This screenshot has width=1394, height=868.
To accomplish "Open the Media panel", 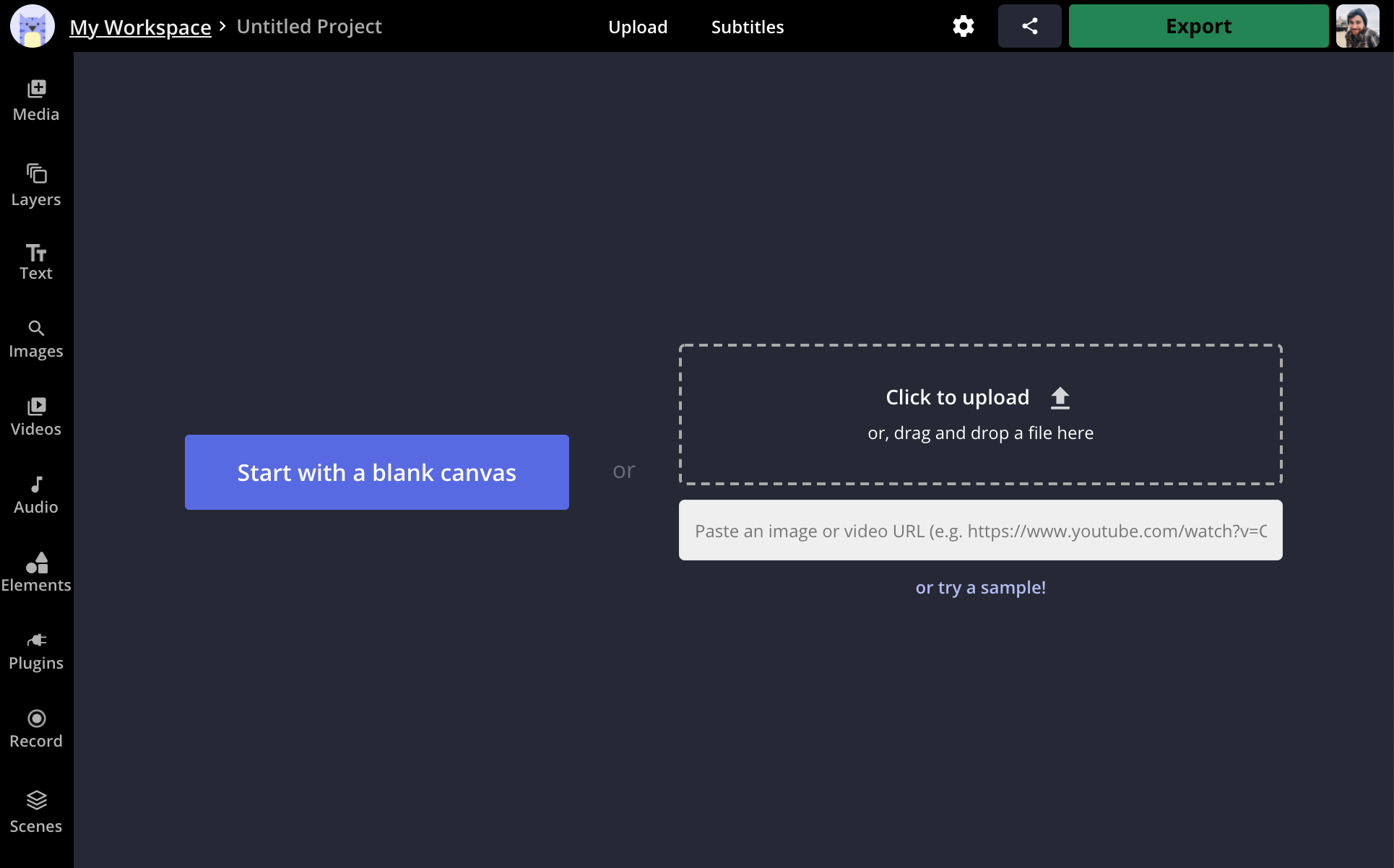I will (35, 99).
